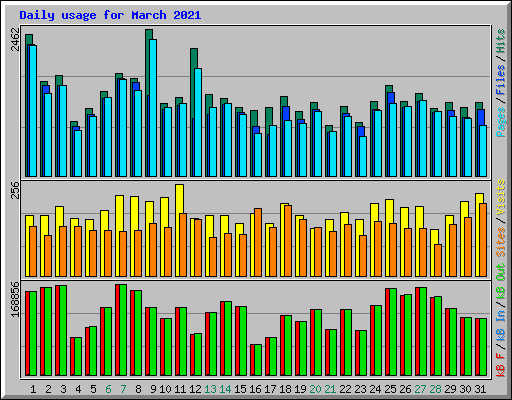Select the cyan Pages bar for day 12

coord(198,122)
